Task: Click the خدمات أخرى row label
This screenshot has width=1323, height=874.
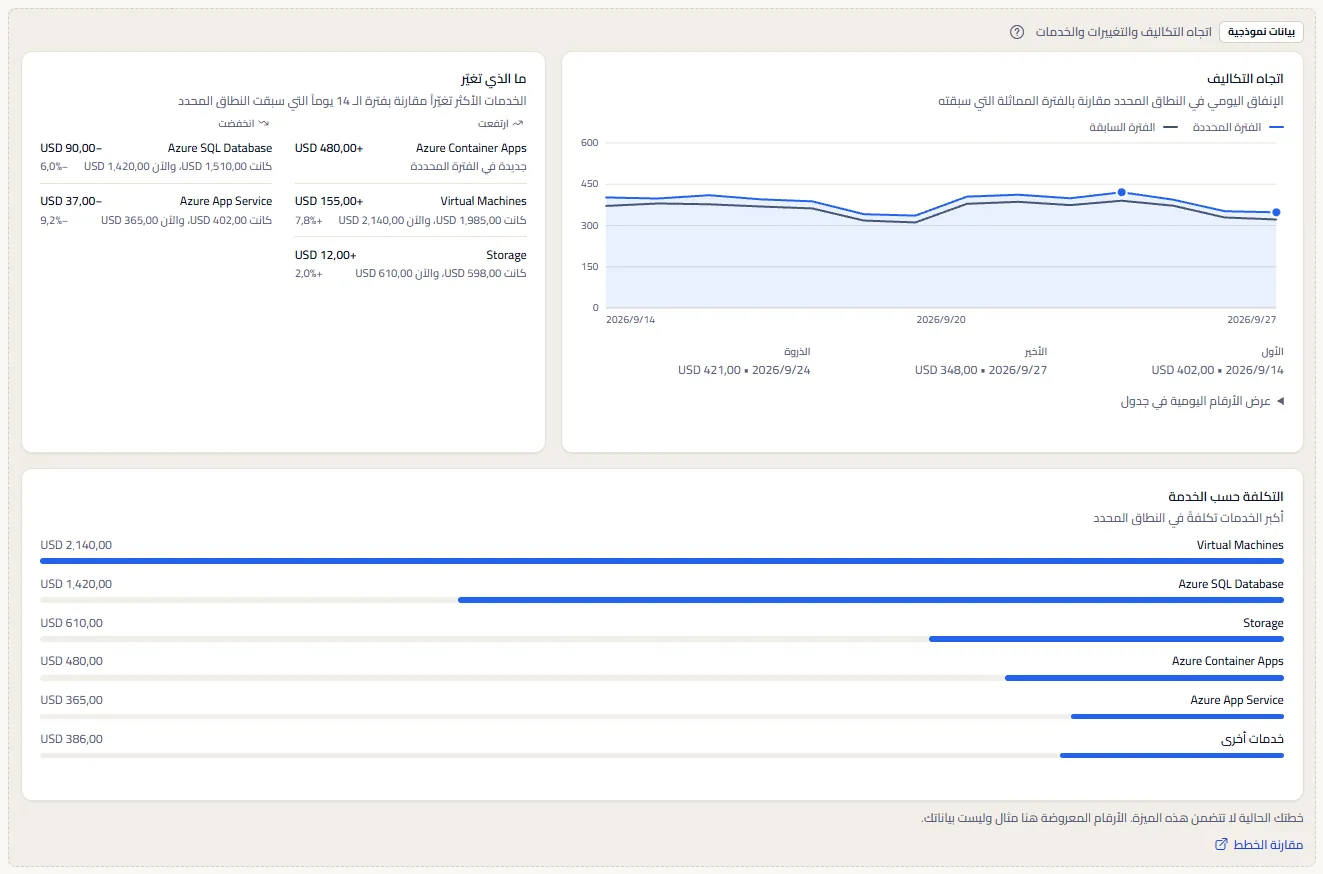Action: point(1252,739)
